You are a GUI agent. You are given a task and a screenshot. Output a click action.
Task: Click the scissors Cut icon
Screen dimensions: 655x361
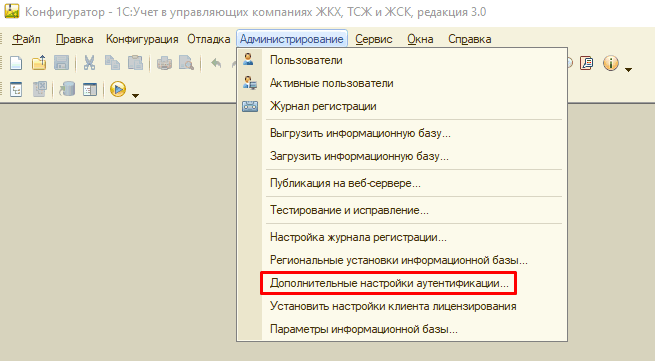(89, 63)
